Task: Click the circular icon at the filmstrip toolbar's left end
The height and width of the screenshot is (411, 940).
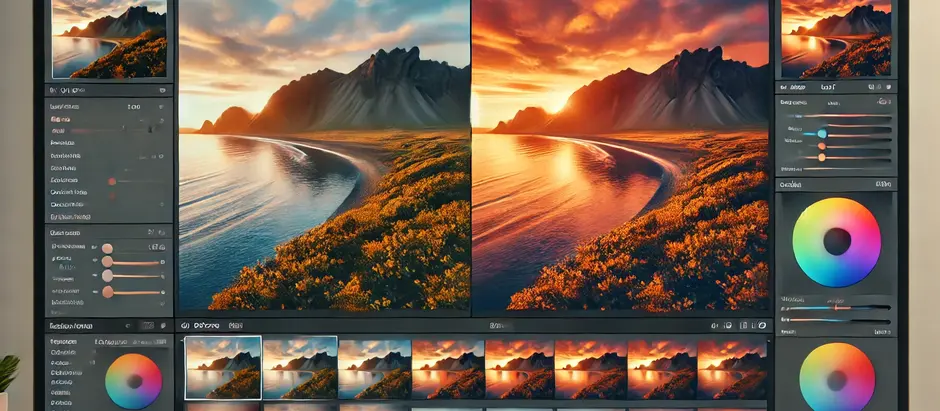Action: tap(185, 326)
